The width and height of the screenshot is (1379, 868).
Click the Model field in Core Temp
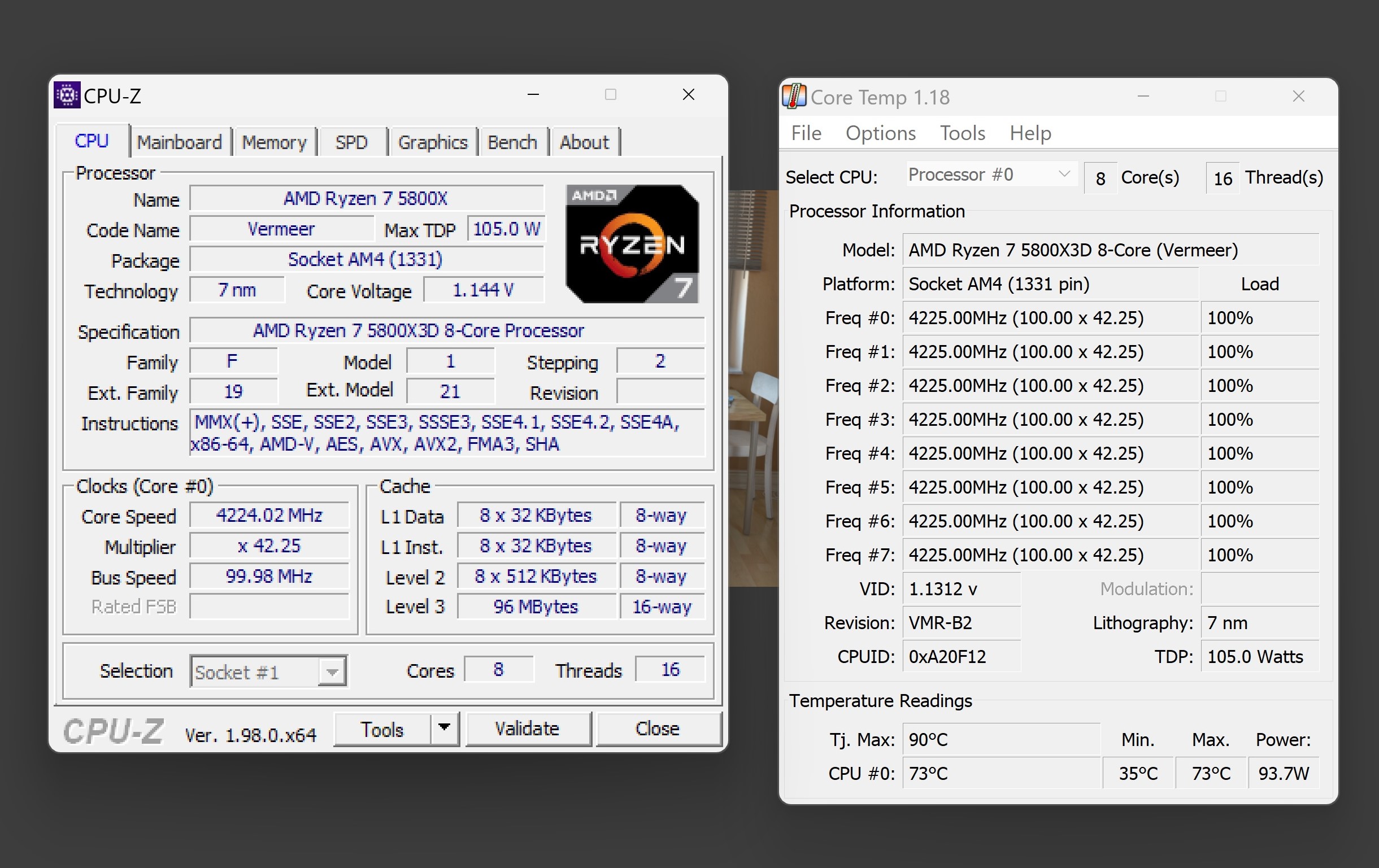(x=1111, y=250)
